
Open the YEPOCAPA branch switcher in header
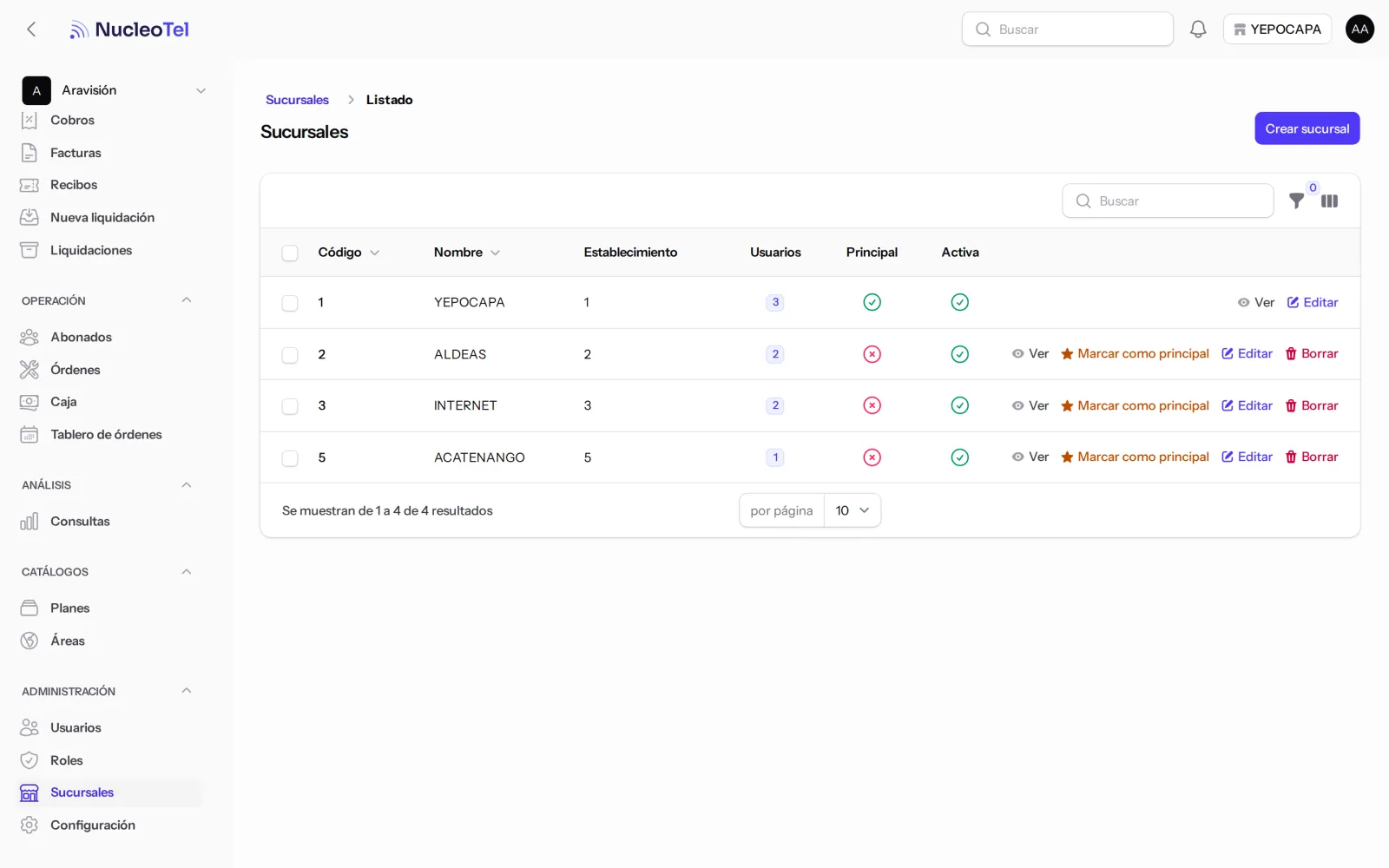tap(1277, 30)
